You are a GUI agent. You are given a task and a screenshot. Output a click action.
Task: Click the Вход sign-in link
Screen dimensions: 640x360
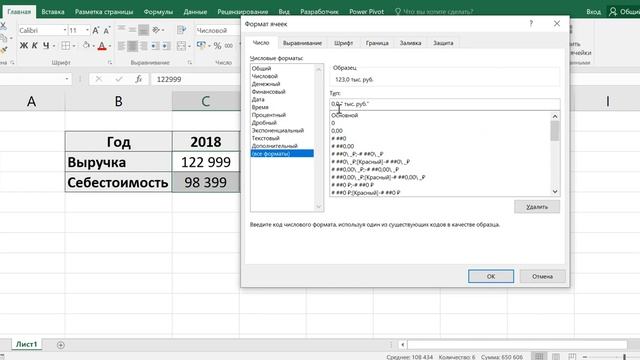593,11
